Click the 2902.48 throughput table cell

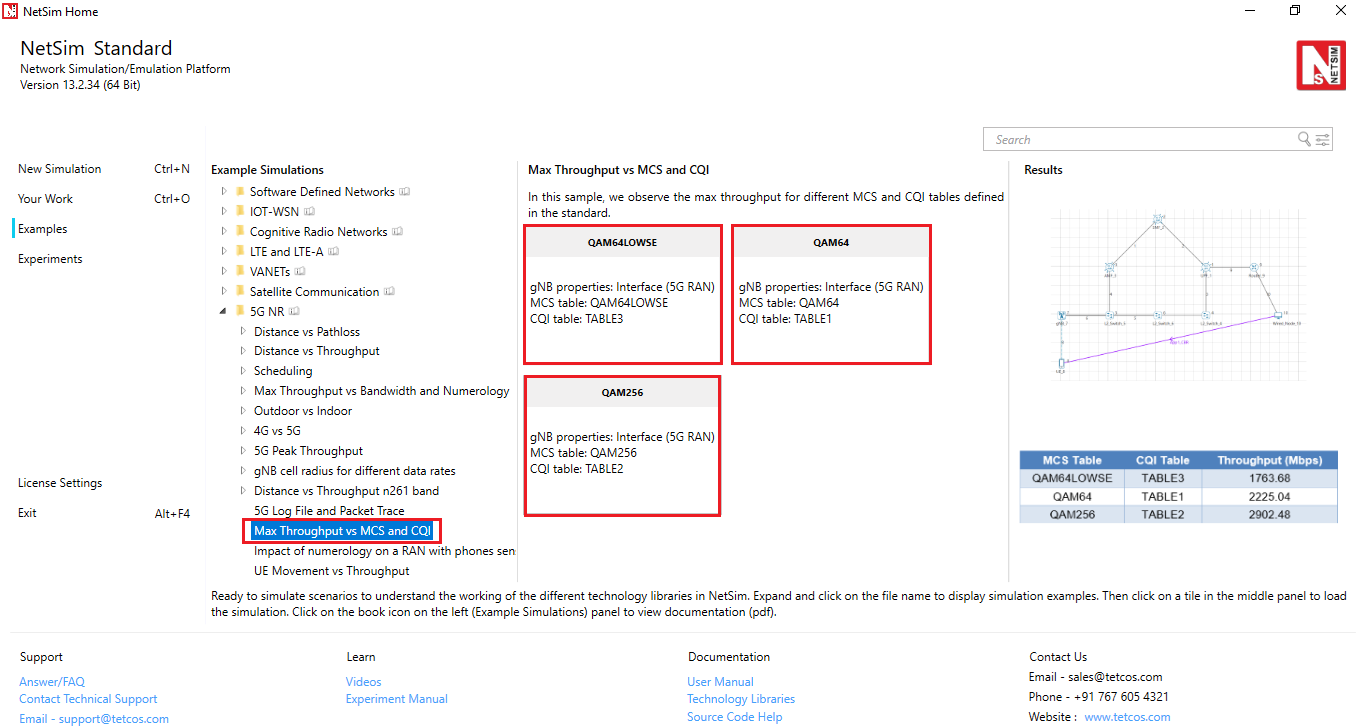pos(1269,514)
